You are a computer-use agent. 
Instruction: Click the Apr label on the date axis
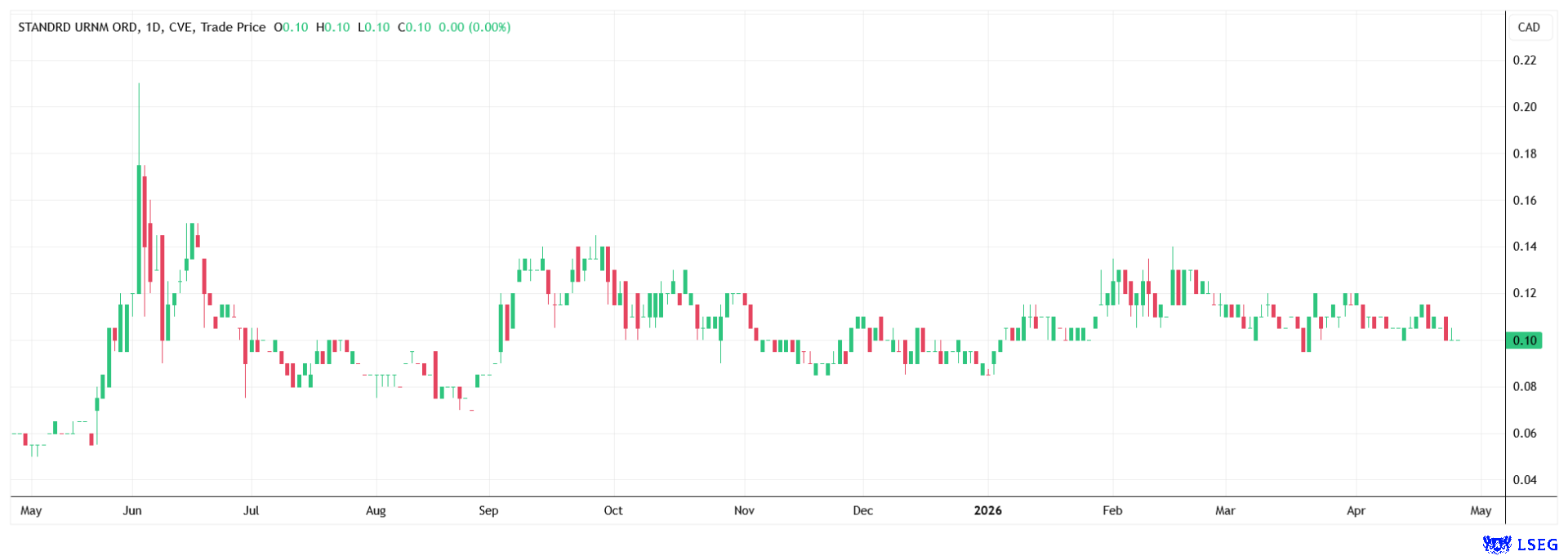pos(1356,510)
